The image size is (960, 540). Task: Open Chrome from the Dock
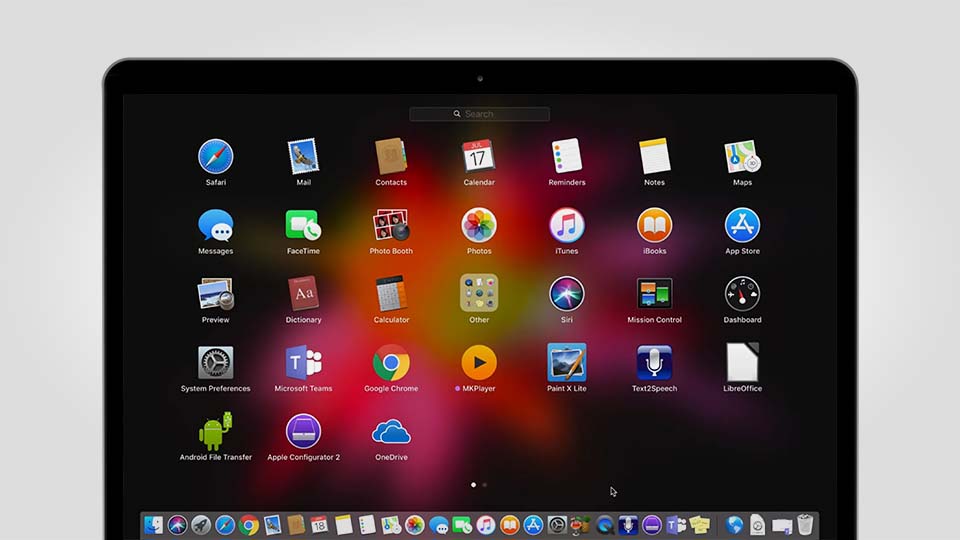(249, 525)
